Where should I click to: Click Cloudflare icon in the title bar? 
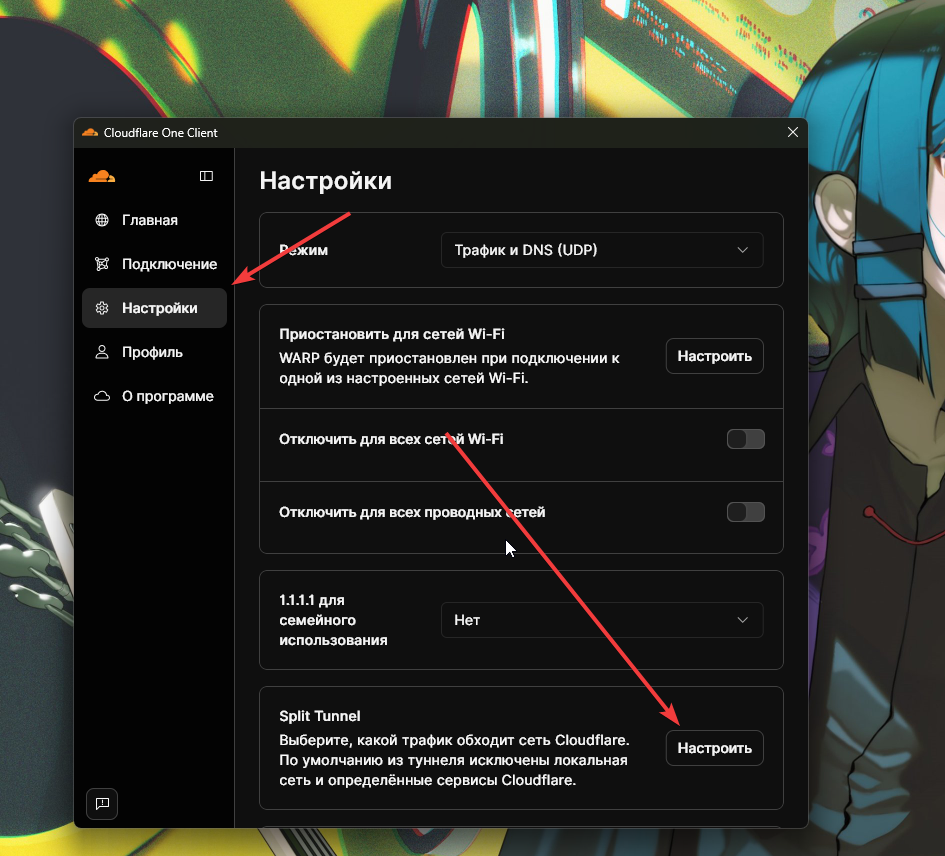(90, 133)
